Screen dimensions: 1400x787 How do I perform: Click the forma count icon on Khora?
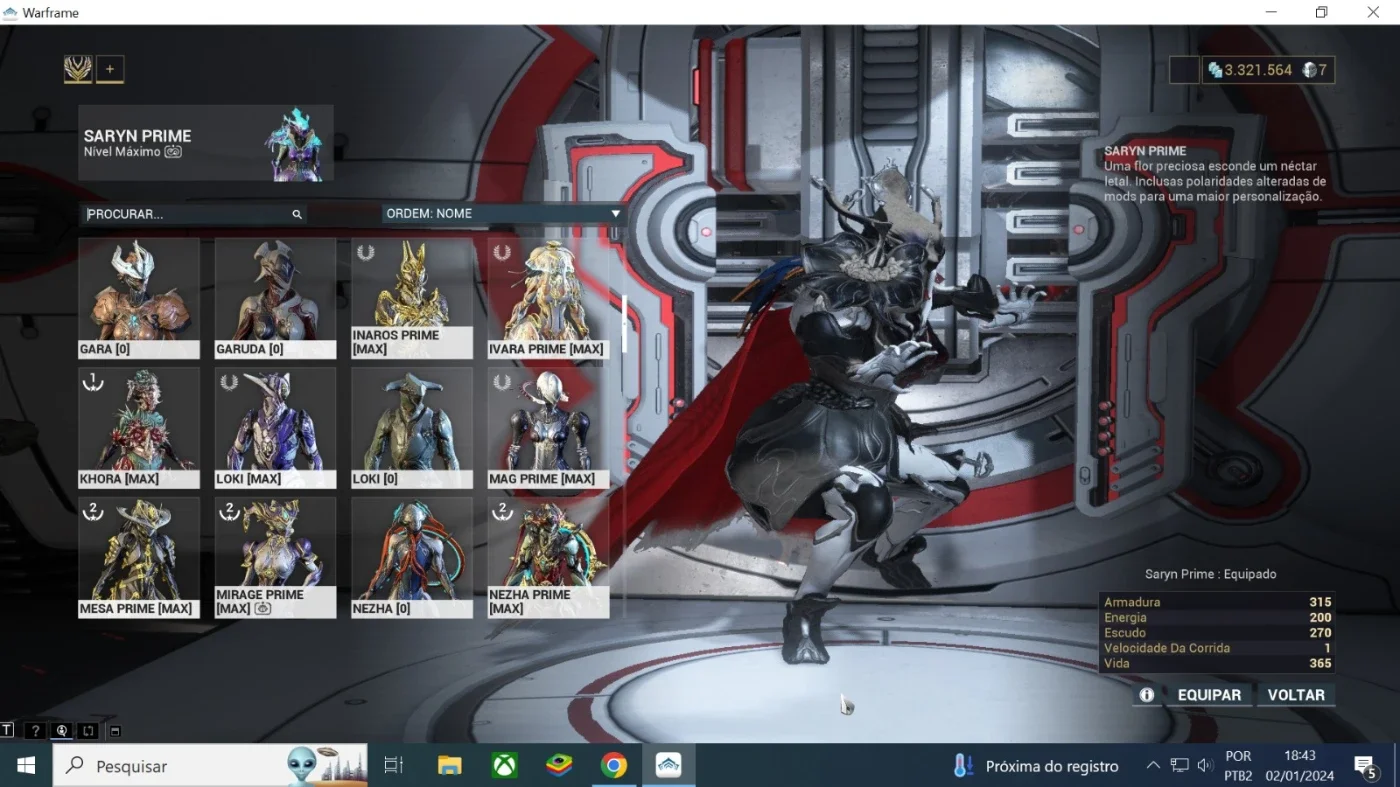coord(93,382)
